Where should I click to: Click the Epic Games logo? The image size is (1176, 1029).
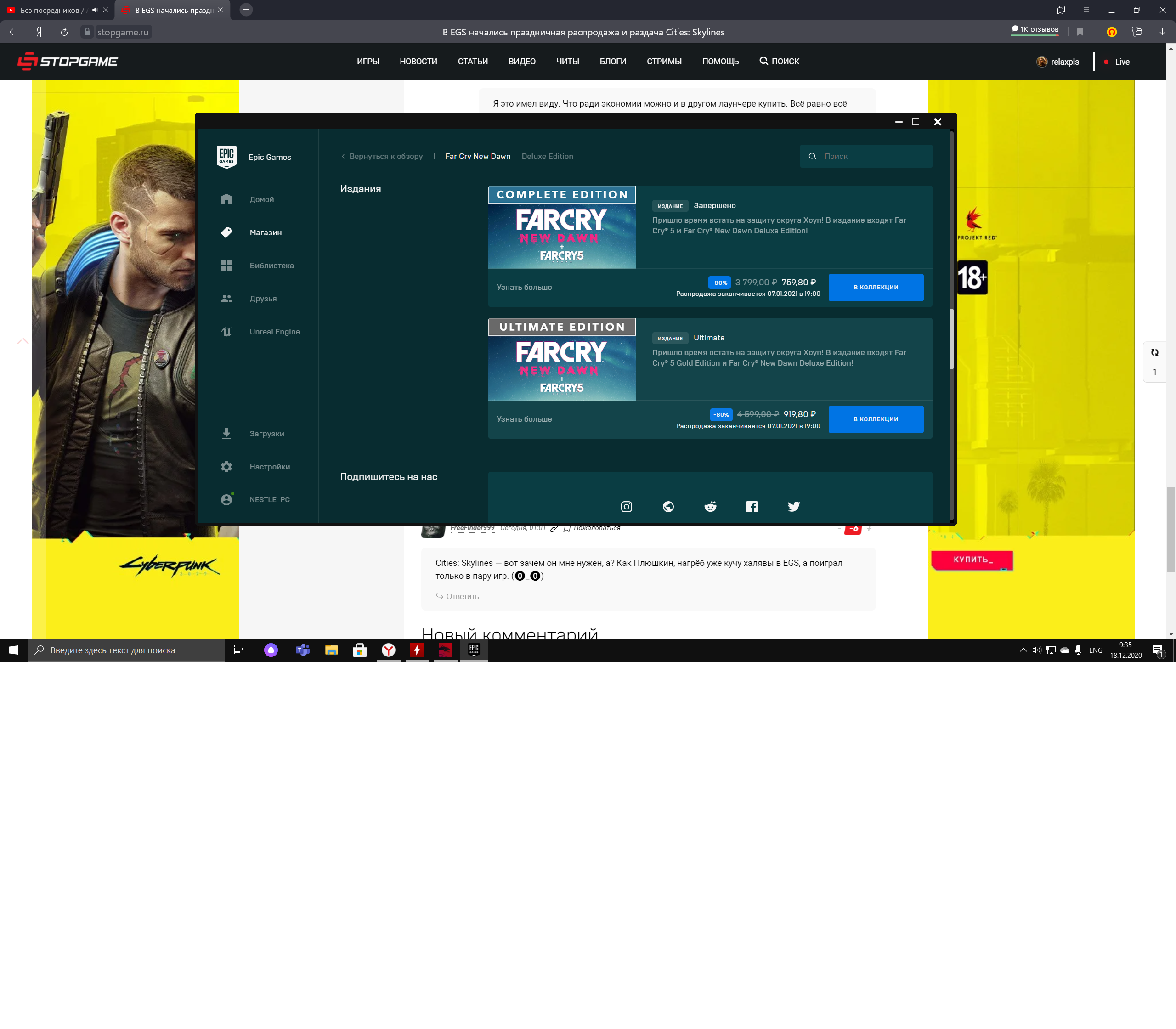click(x=226, y=156)
